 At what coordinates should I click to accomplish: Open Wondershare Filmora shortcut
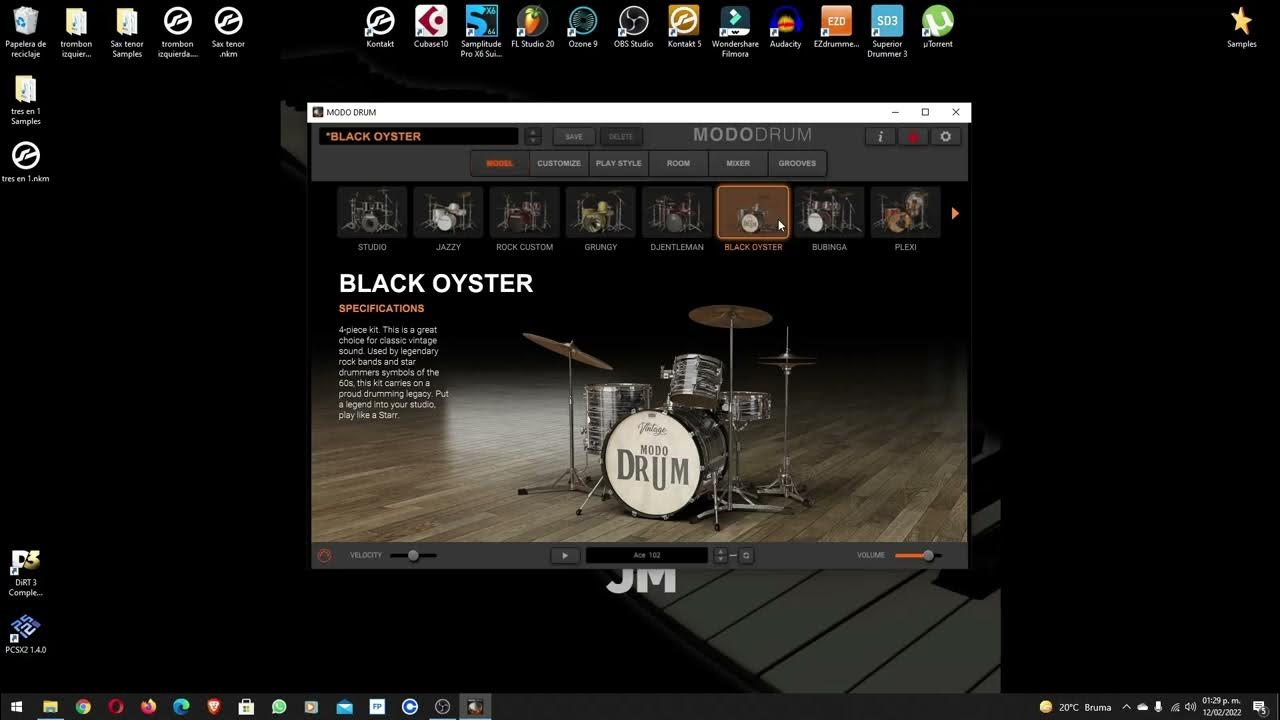(x=735, y=32)
